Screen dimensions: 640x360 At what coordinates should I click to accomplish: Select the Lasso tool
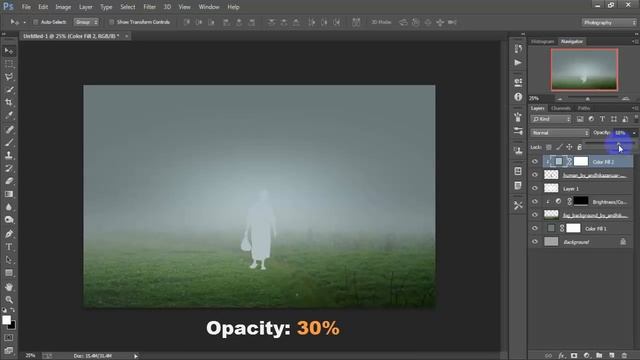click(9, 77)
